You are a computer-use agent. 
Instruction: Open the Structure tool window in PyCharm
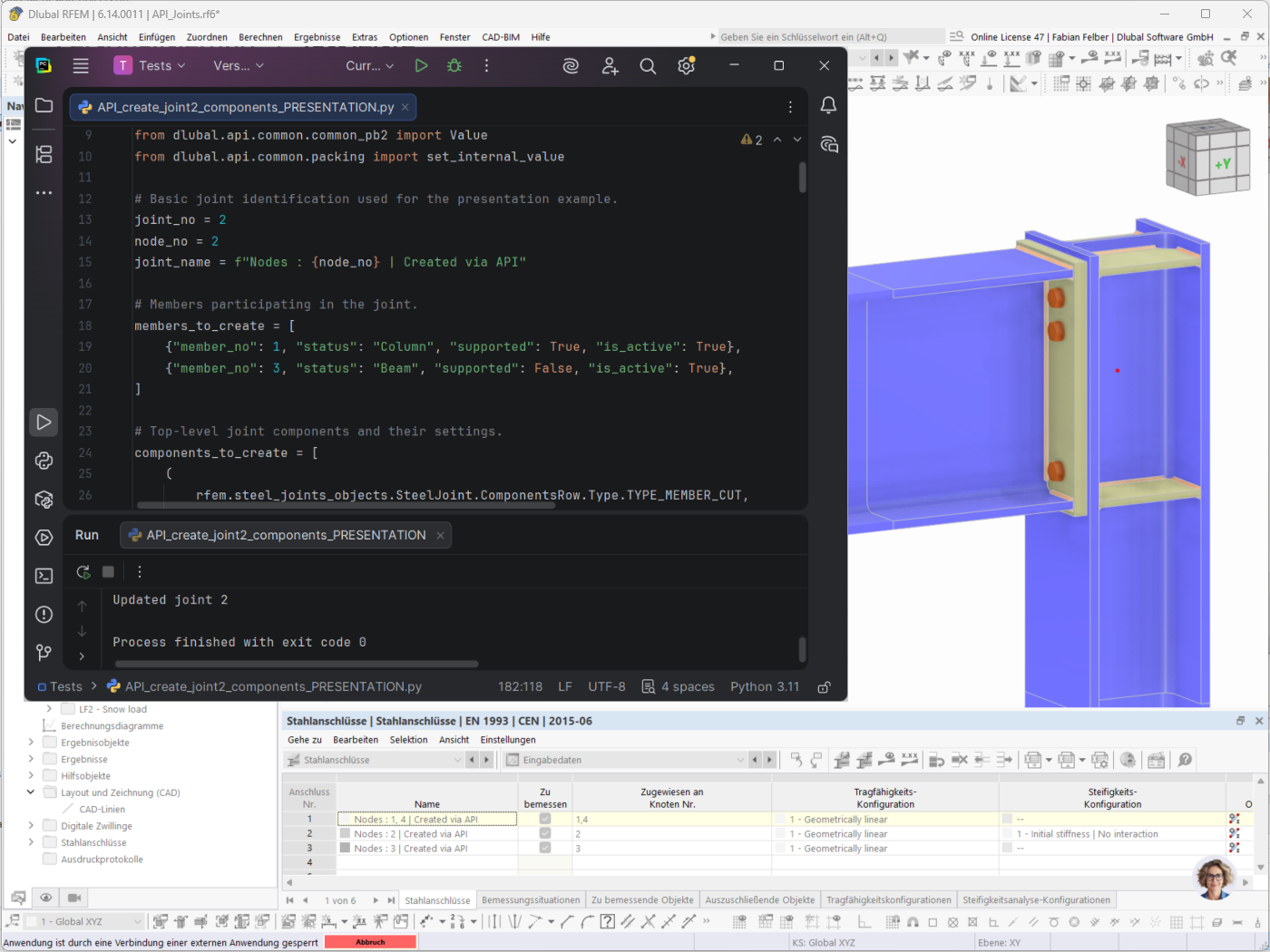[x=44, y=154]
